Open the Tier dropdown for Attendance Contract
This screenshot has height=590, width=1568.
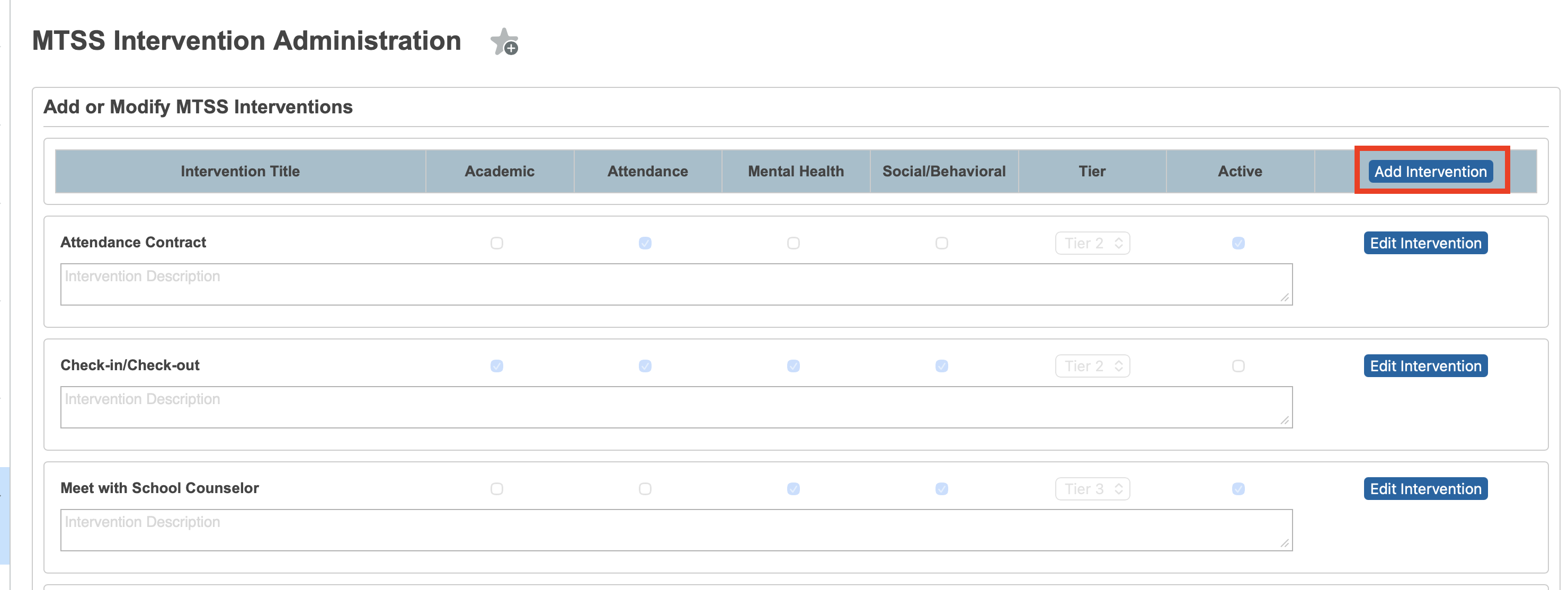click(1093, 243)
